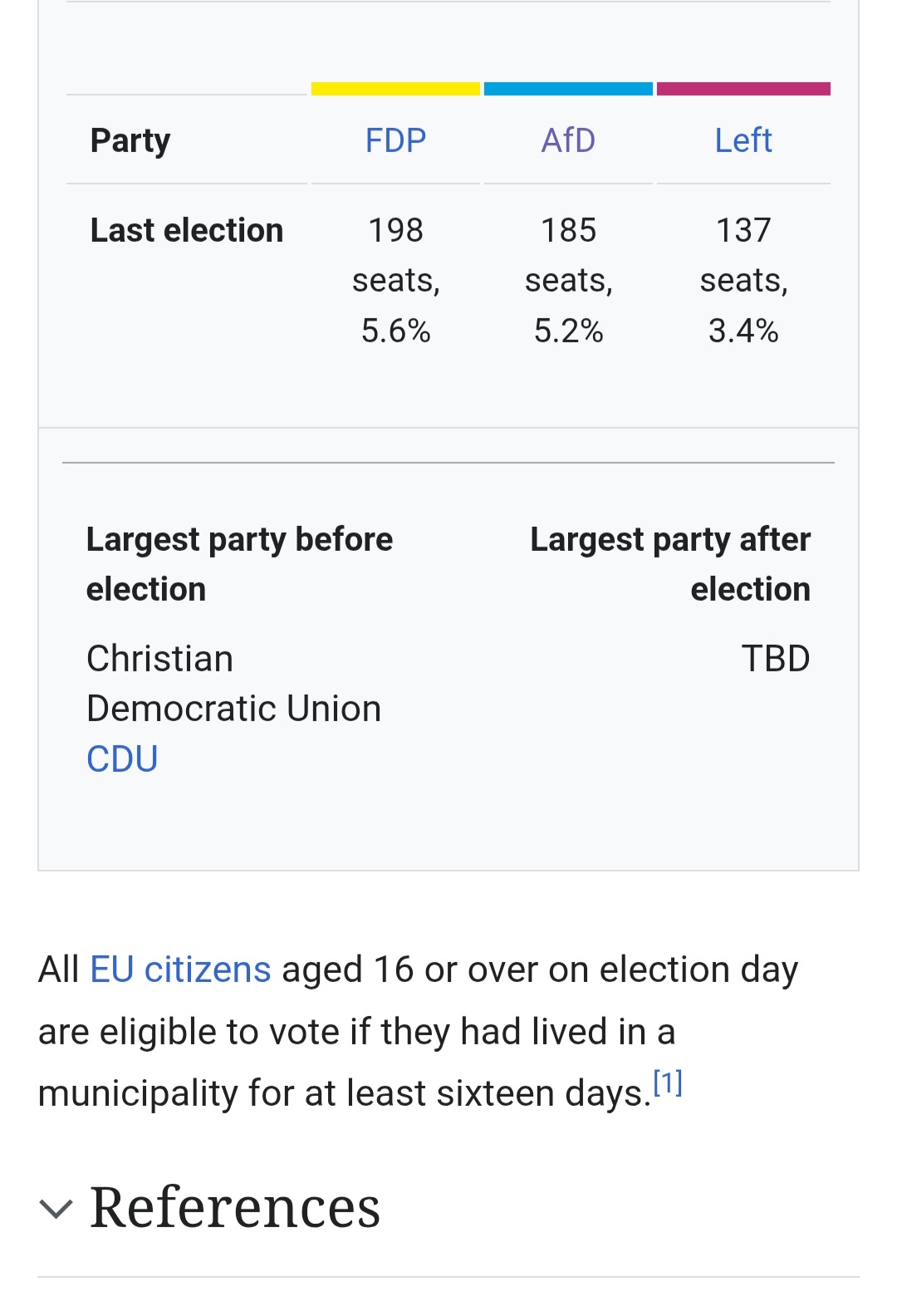The height and width of the screenshot is (1316, 897).
Task: Click the yellow FDP color bar
Action: [x=395, y=89]
